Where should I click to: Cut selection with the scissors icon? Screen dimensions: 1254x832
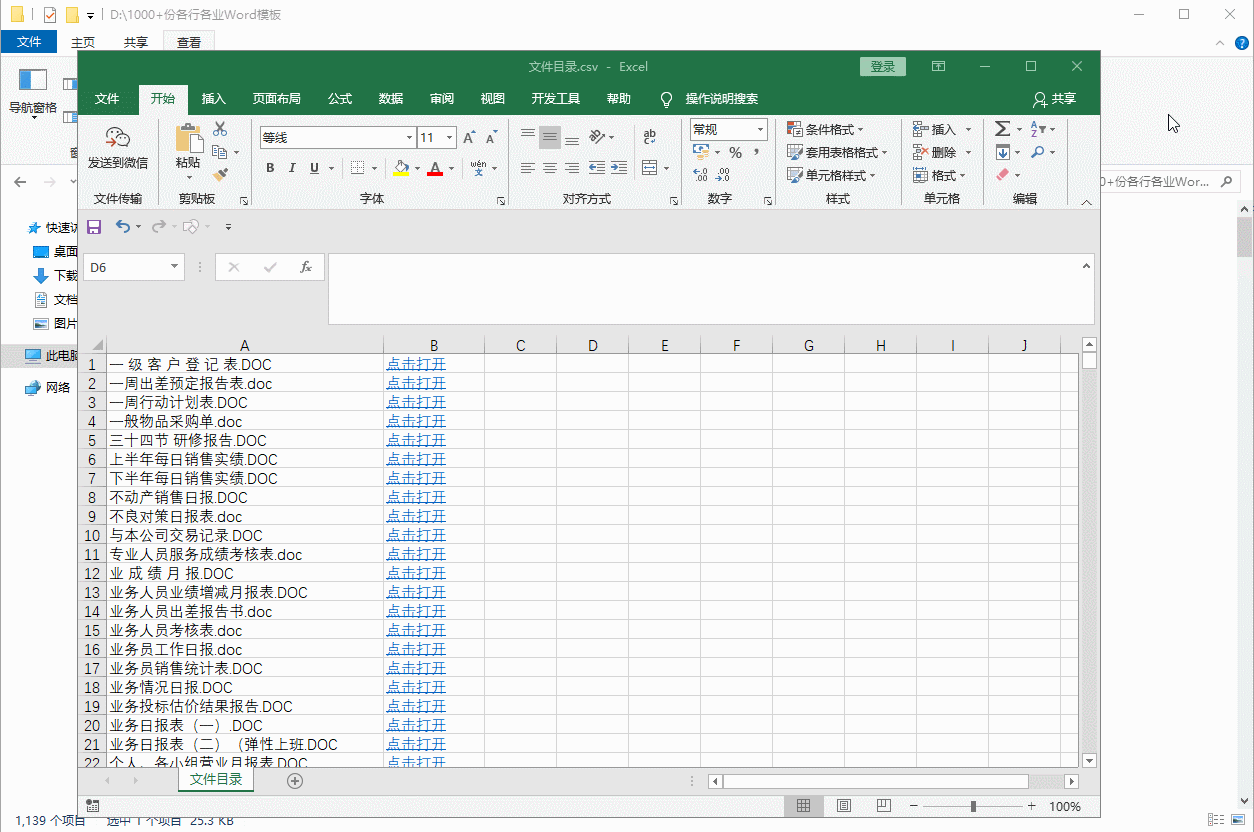point(220,129)
